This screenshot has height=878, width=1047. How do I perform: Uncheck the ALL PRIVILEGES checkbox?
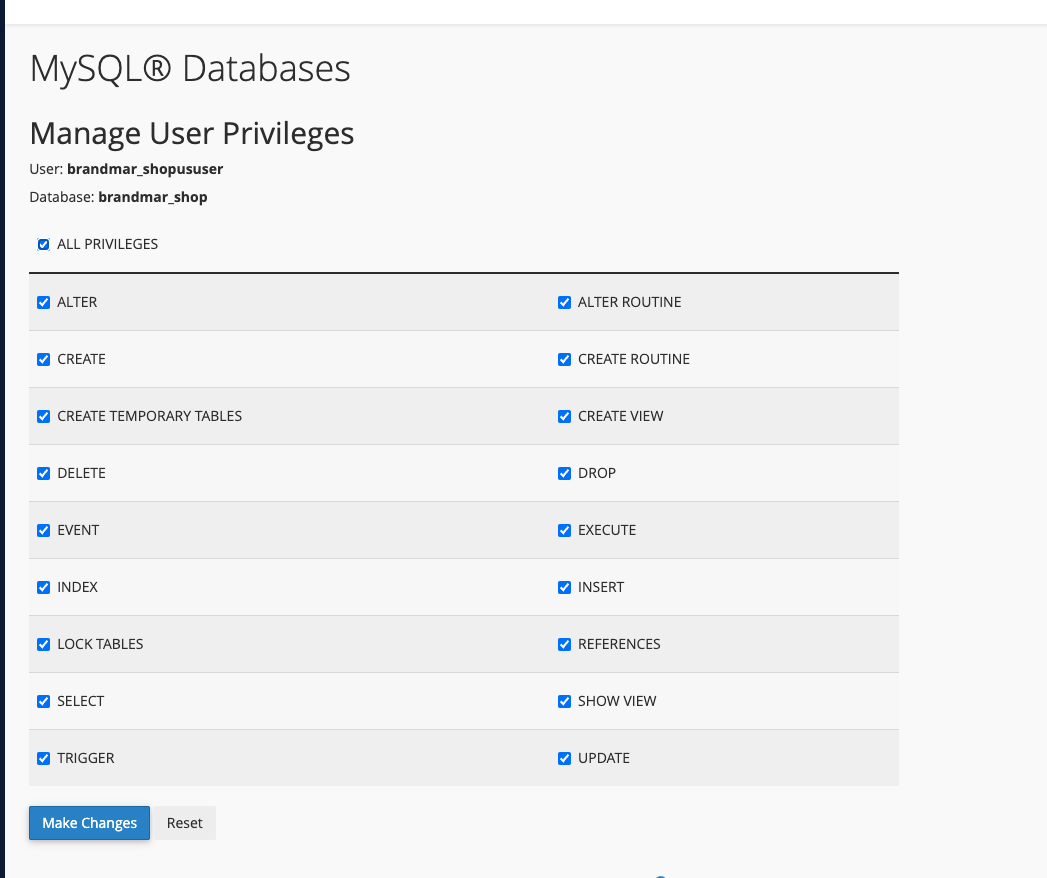[43, 244]
